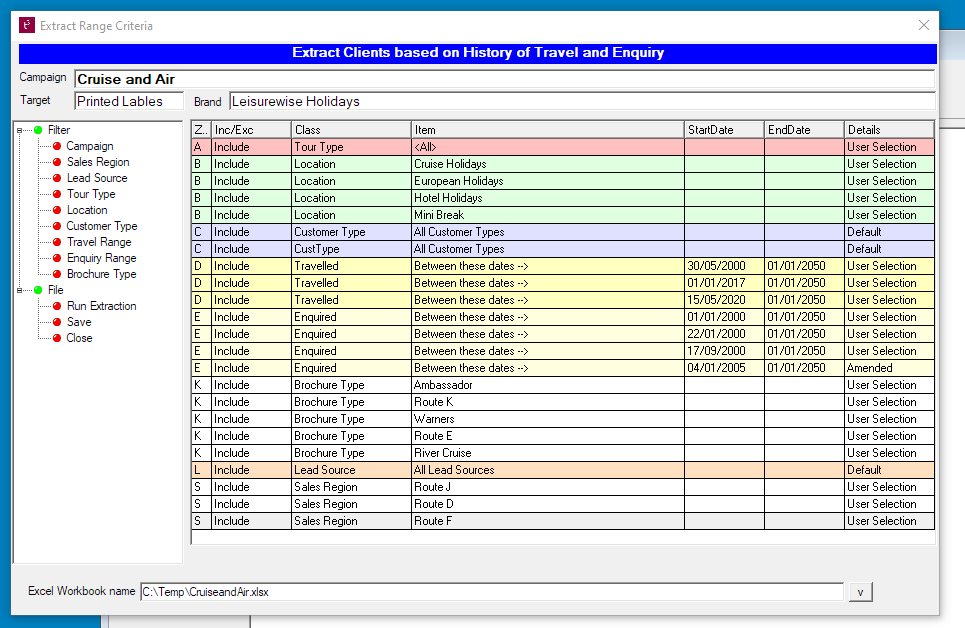Viewport: 965px width, 628px height.
Task: Click the start date 17/09/2000 cell
Action: [x=724, y=351]
